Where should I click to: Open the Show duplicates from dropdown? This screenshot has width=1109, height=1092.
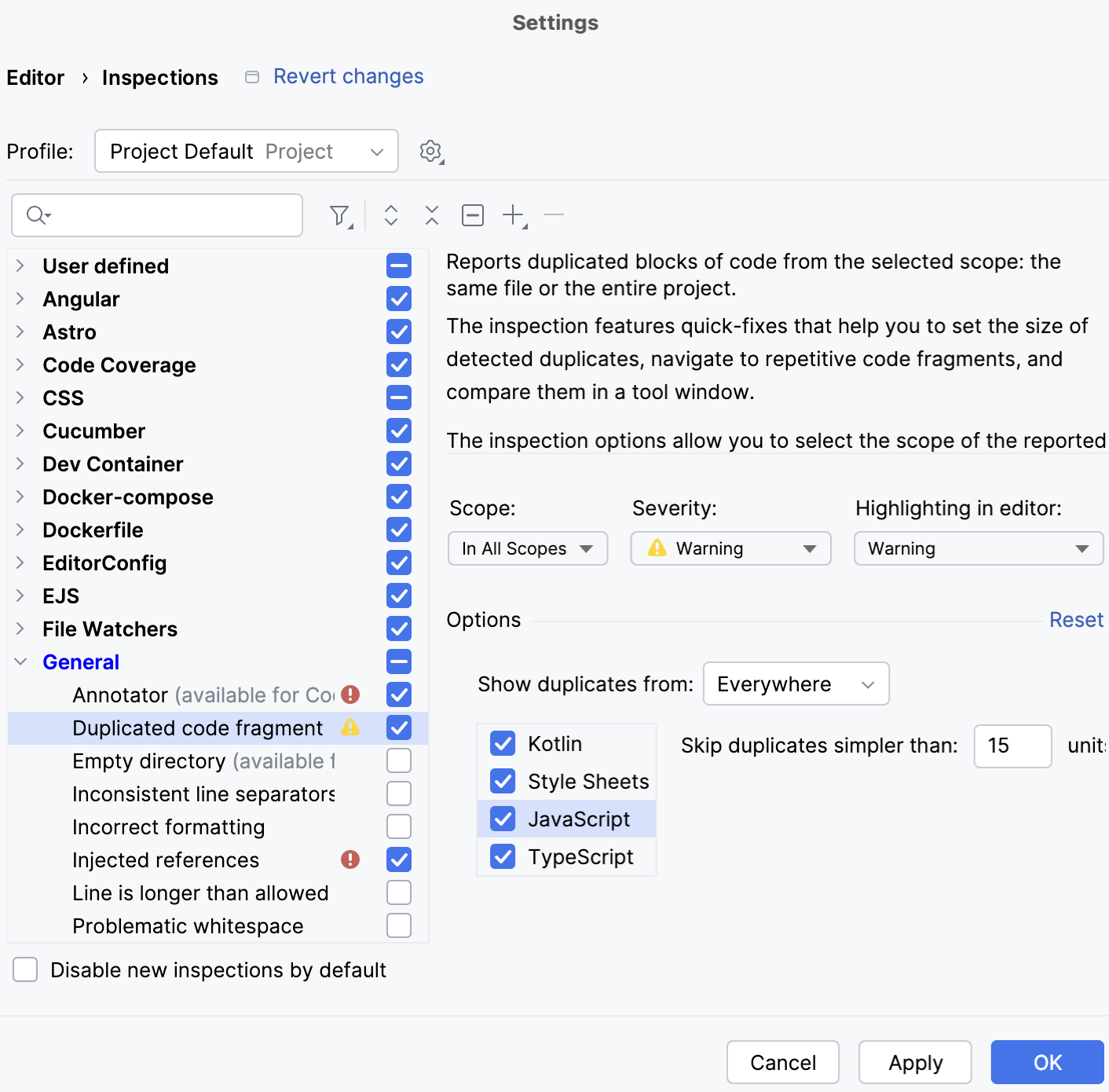(x=795, y=683)
